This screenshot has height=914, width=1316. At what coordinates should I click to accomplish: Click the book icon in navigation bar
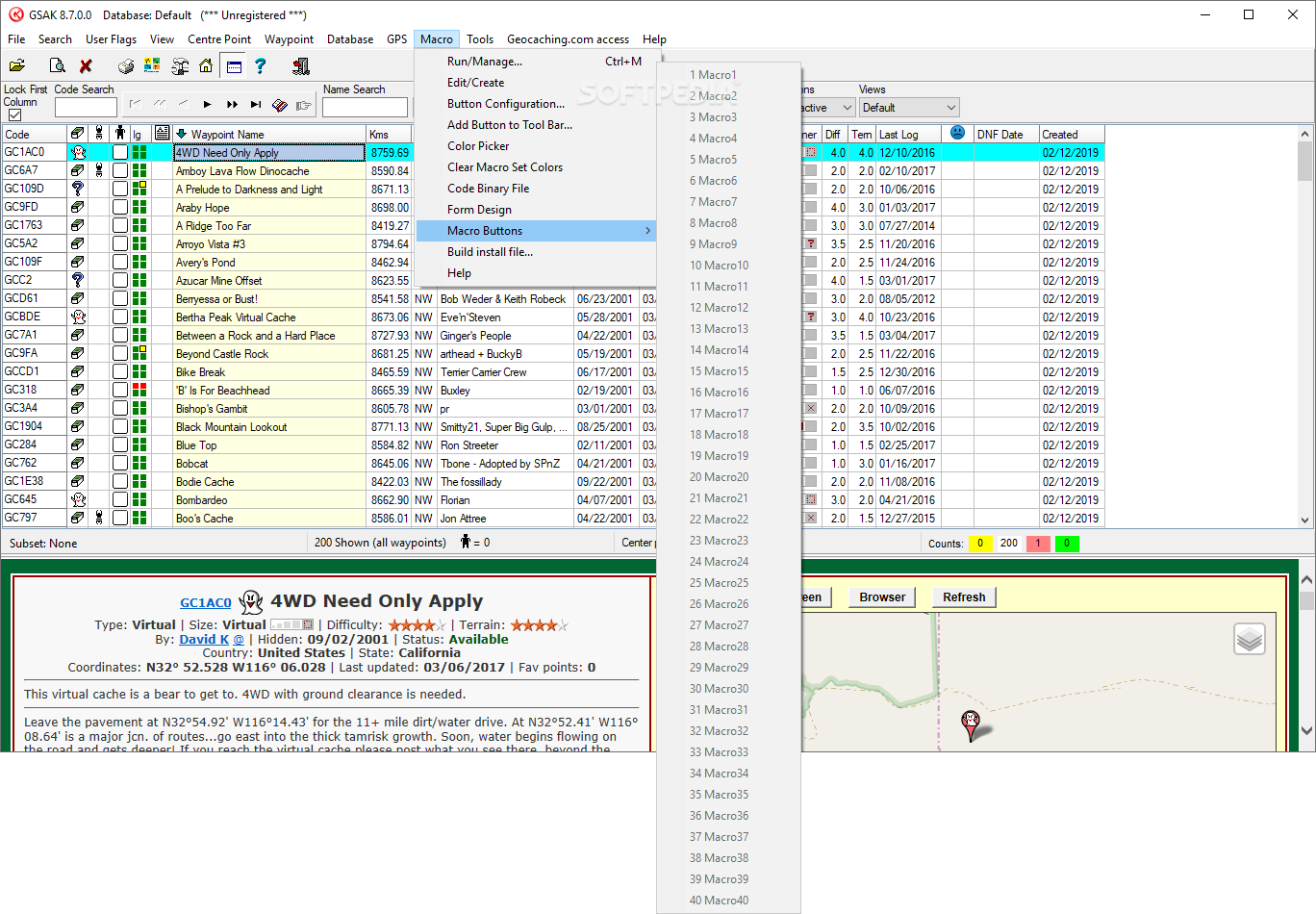(x=280, y=105)
